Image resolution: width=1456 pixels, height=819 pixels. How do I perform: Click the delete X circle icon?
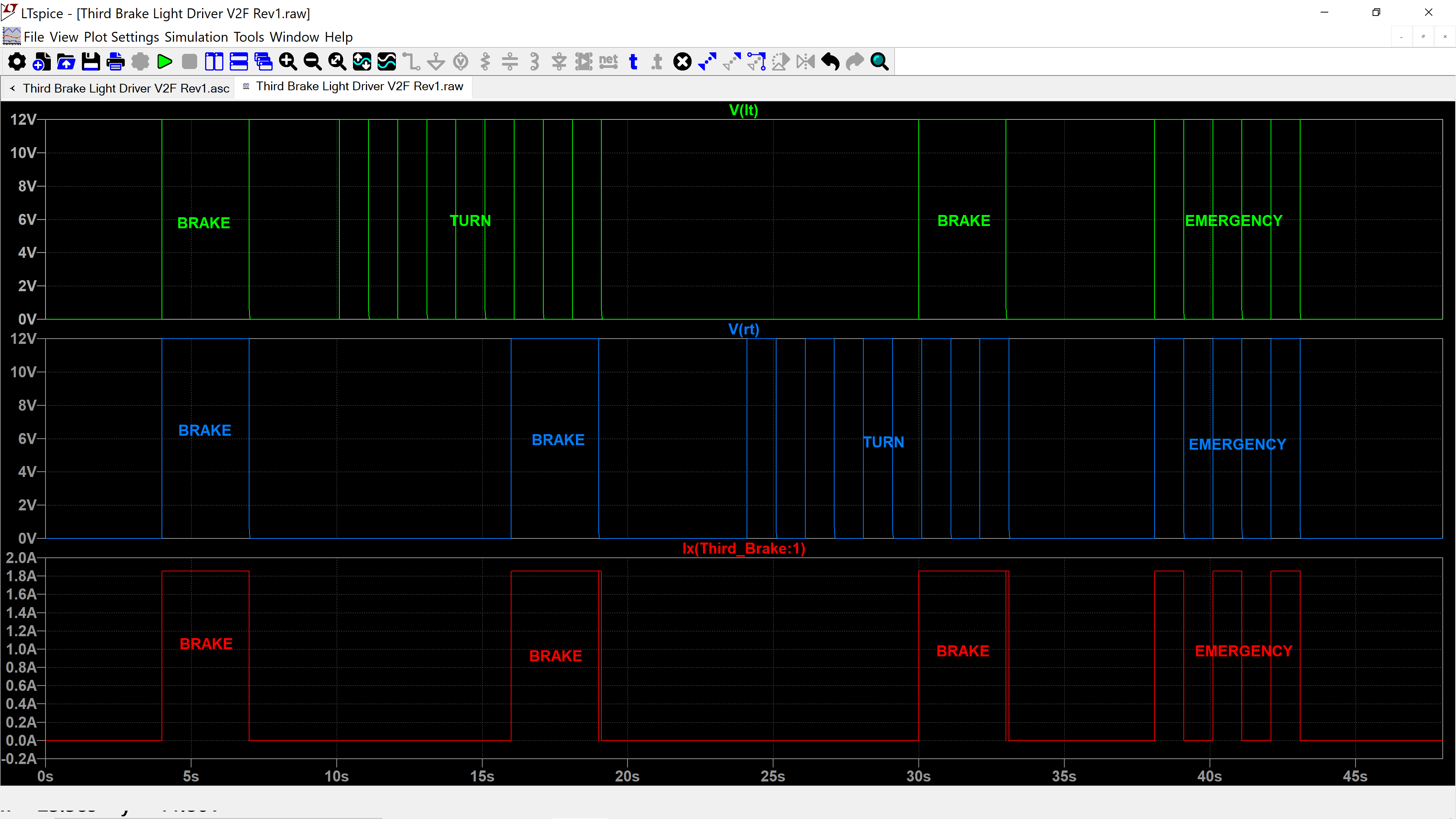pos(682,61)
